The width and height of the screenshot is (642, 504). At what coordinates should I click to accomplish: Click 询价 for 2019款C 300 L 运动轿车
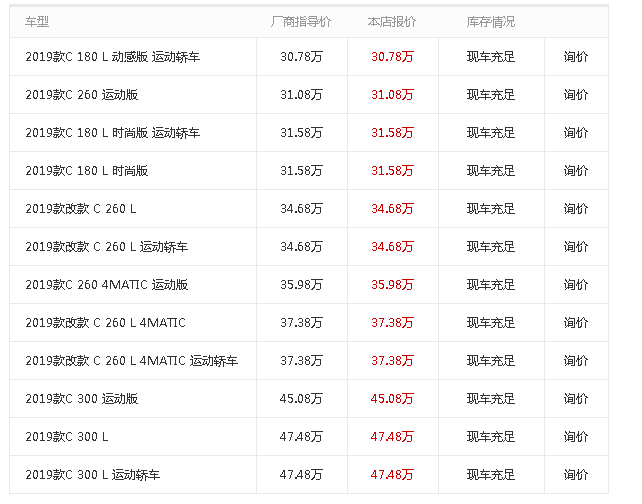(x=576, y=475)
